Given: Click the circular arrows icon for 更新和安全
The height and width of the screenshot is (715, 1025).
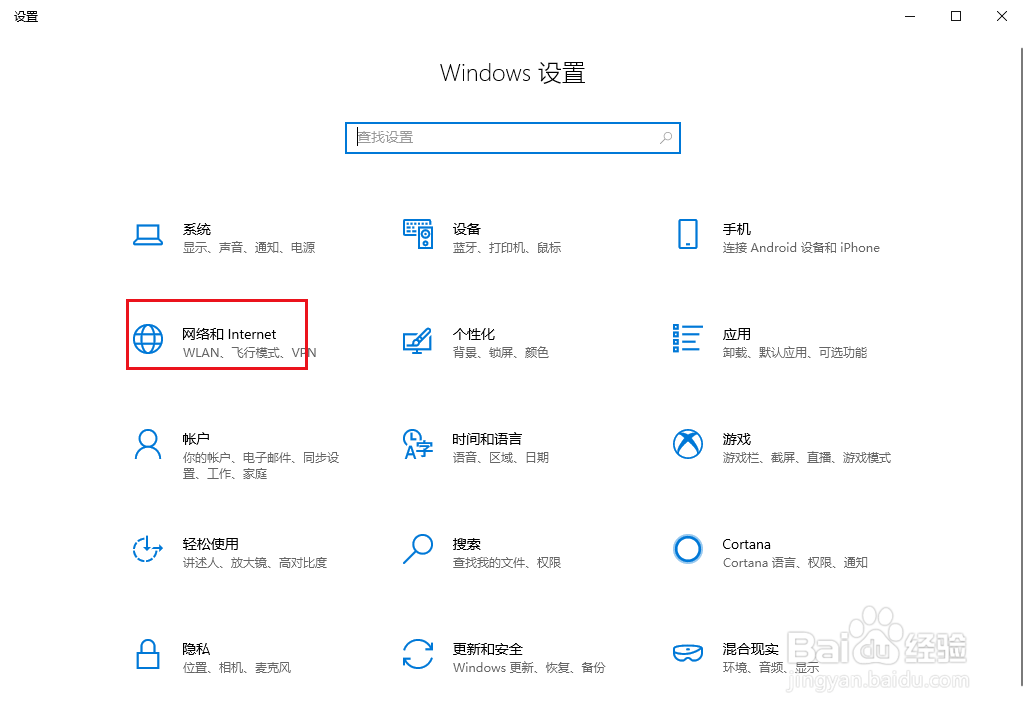Looking at the screenshot, I should (x=418, y=654).
